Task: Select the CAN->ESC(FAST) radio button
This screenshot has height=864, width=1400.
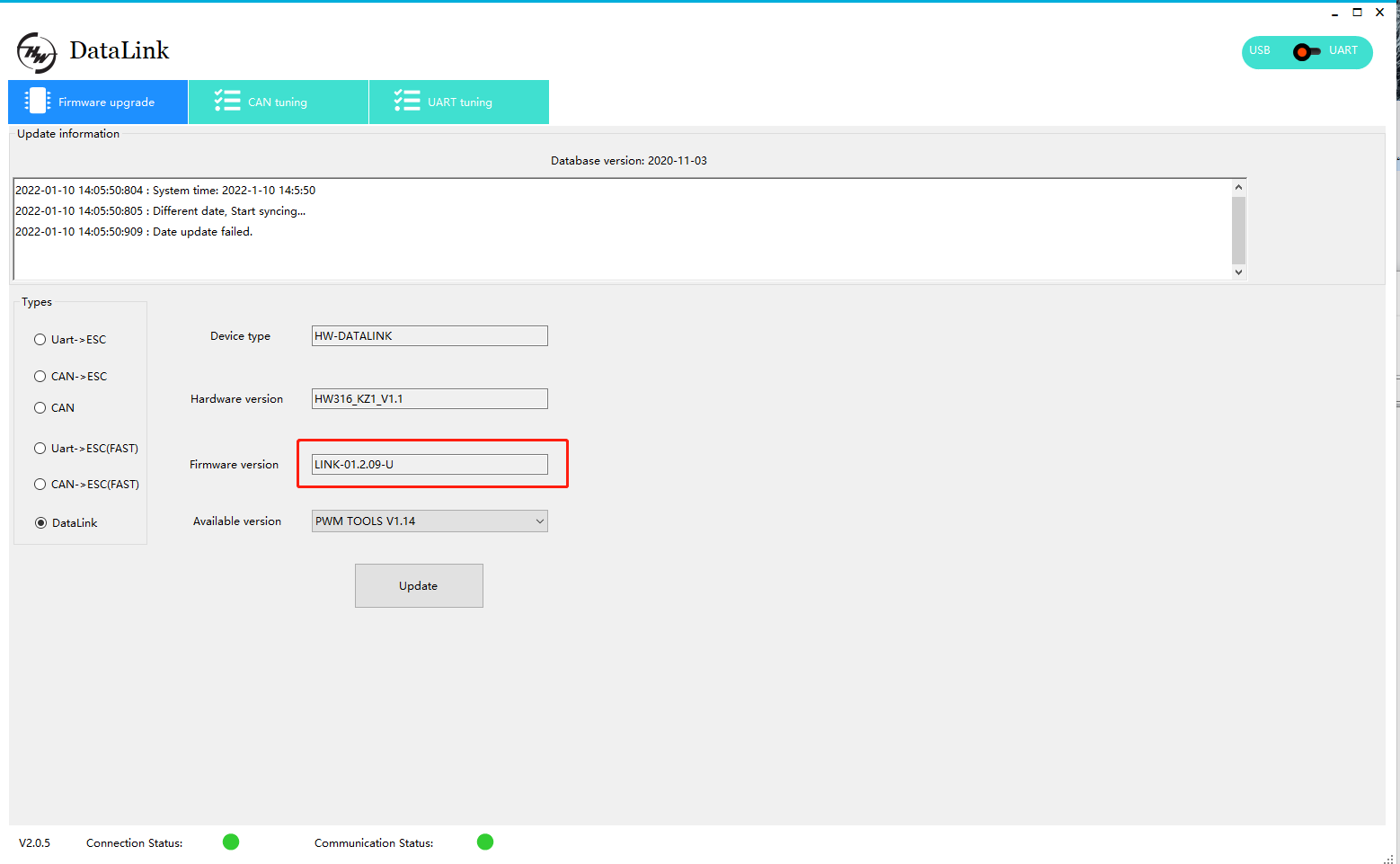Action: [x=40, y=484]
